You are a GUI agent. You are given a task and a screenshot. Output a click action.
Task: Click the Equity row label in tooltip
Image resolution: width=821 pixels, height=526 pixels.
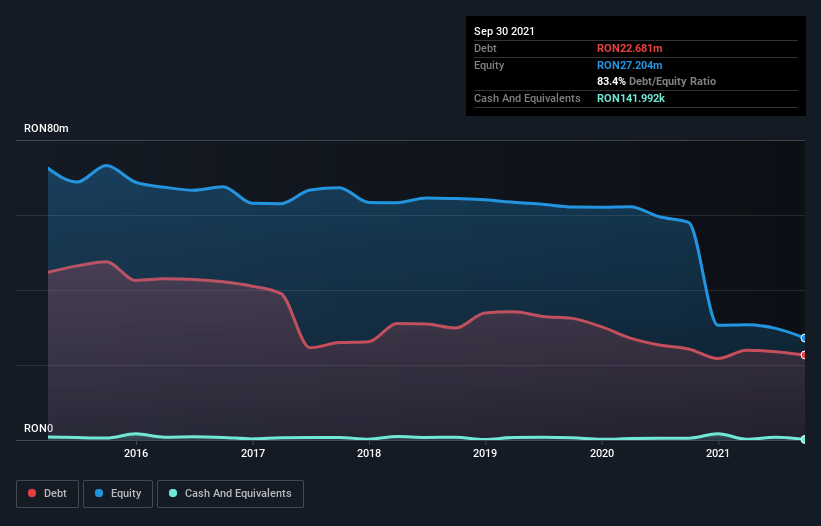point(489,65)
